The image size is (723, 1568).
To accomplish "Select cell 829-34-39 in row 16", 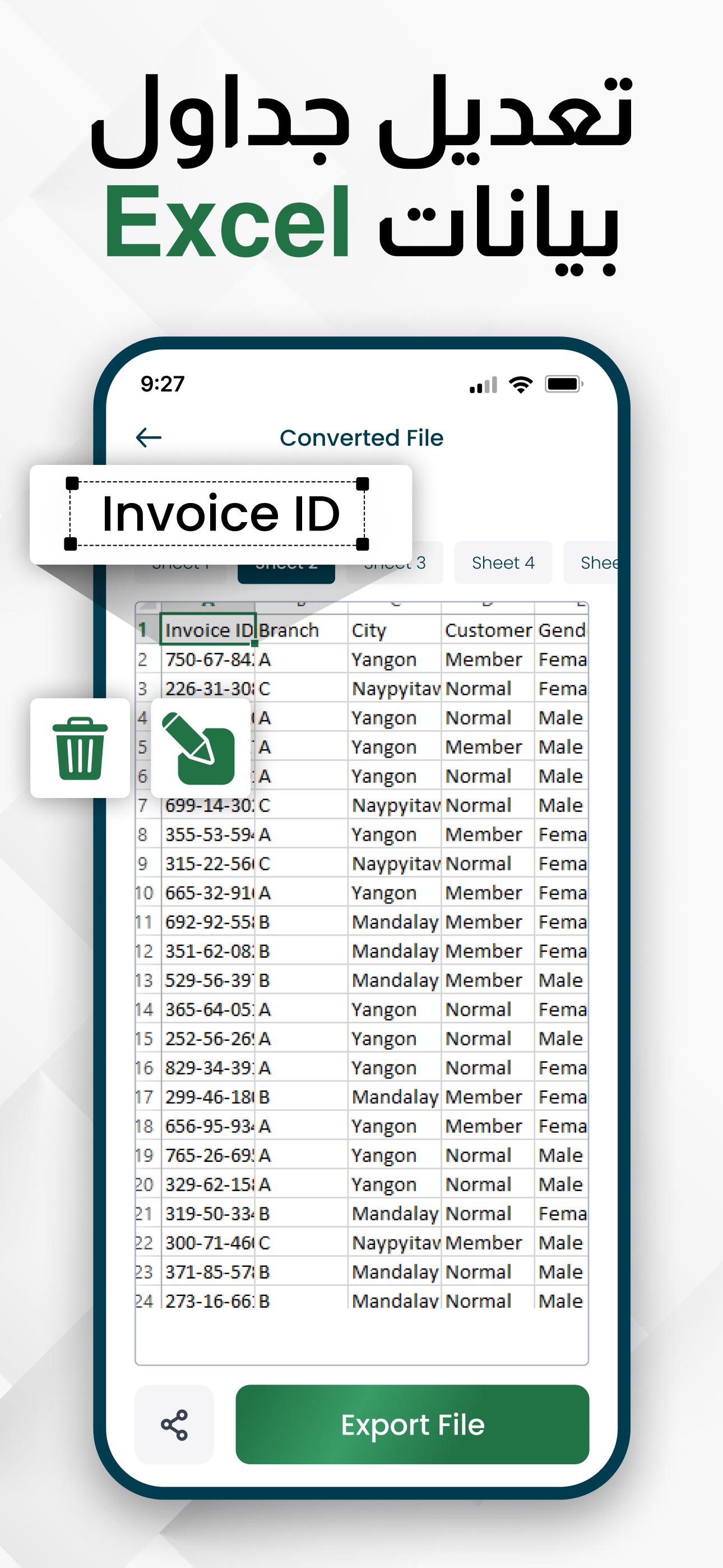I will point(208,1068).
